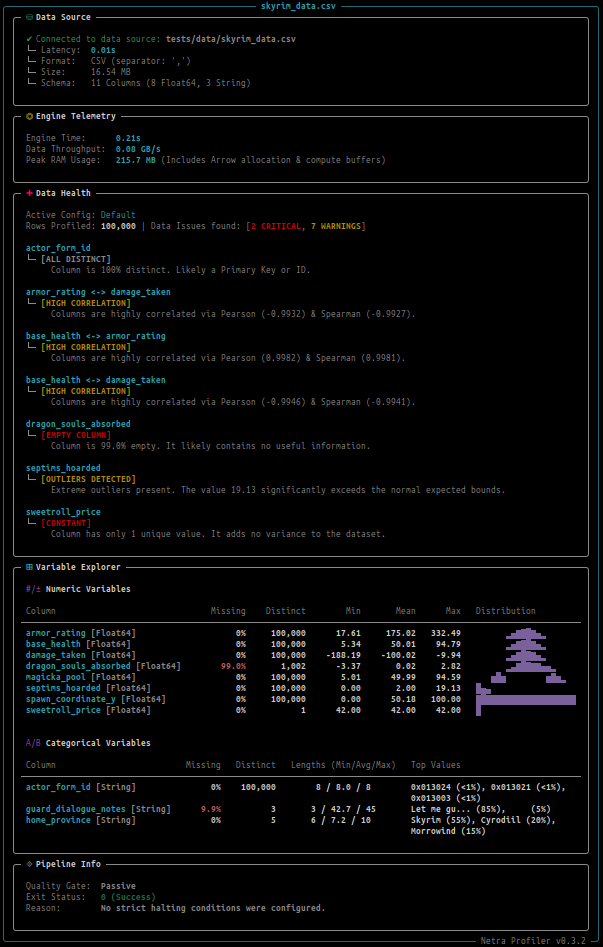The width and height of the screenshot is (603, 947).
Task: Click the Active Config Default value
Action: click(118, 215)
